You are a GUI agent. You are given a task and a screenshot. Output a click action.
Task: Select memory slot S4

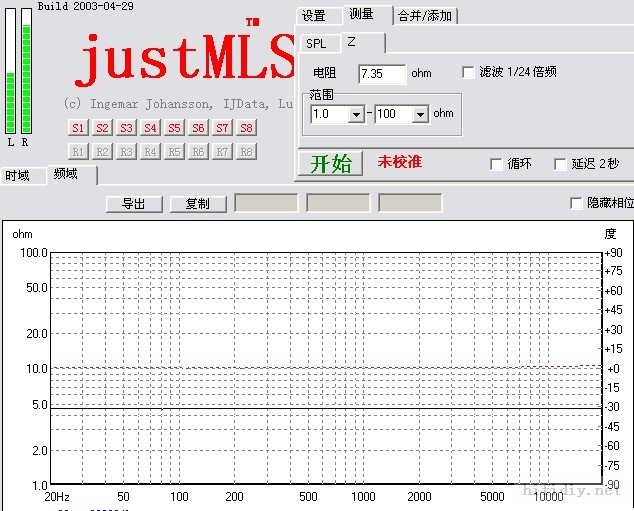pos(150,128)
